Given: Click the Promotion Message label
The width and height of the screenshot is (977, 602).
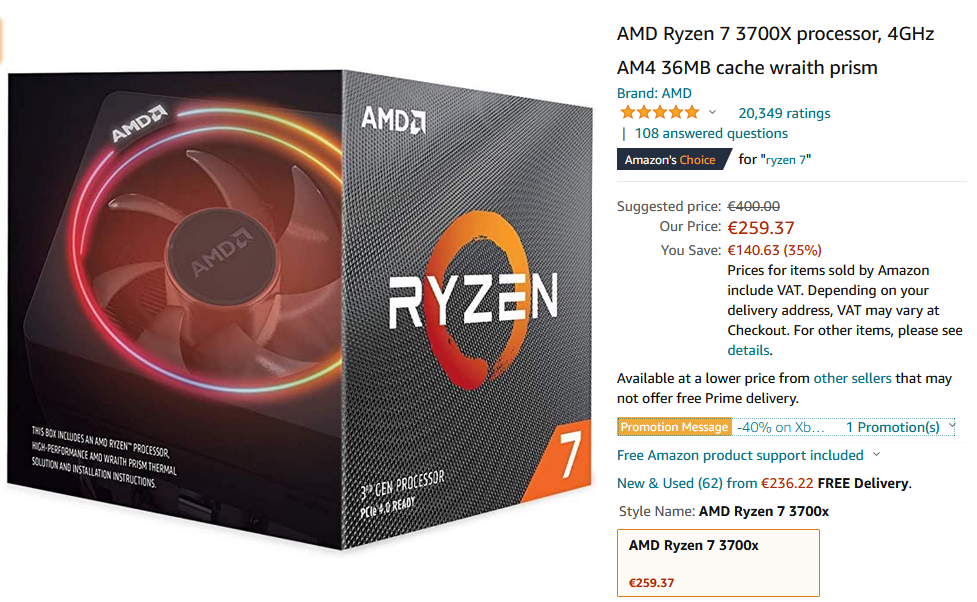Looking at the screenshot, I should pyautogui.click(x=674, y=427).
